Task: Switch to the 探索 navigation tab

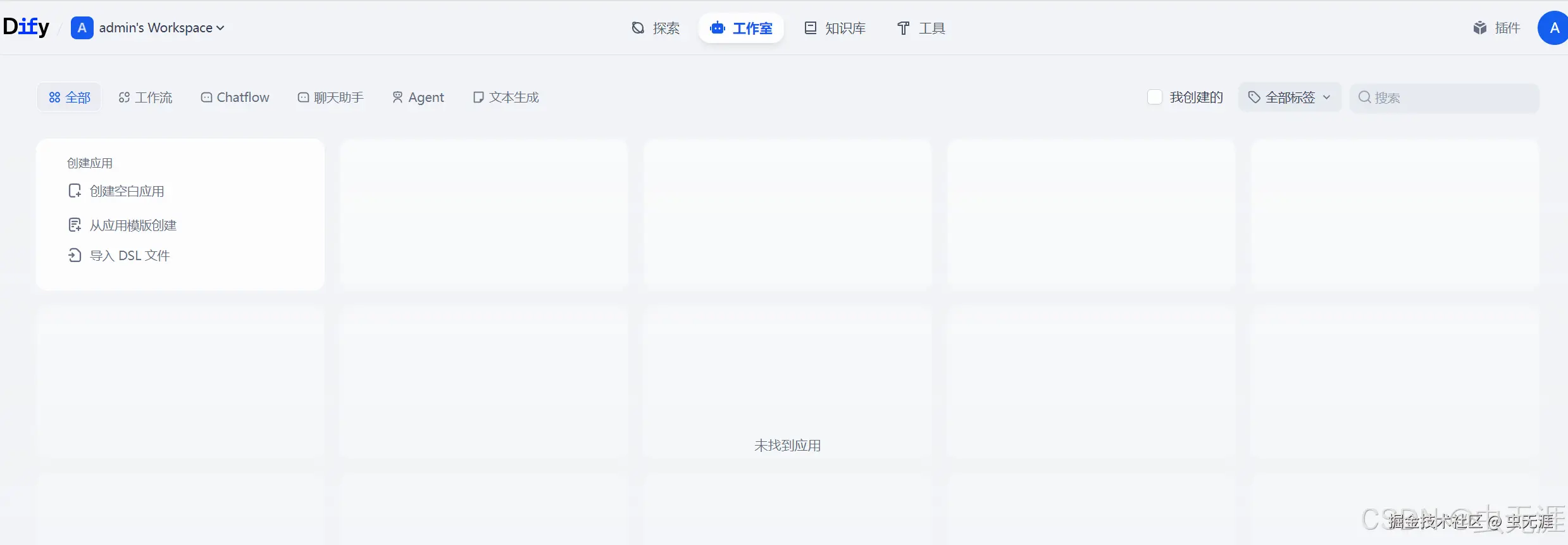Action: (656, 28)
